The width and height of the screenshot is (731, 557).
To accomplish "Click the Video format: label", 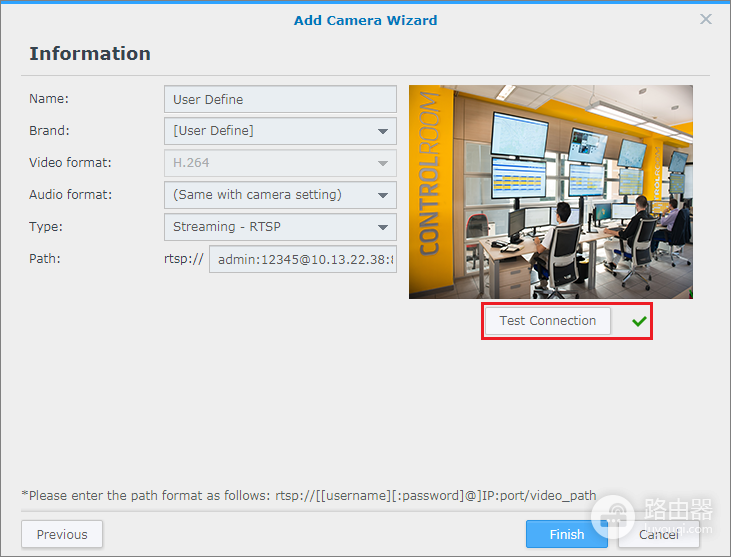I will click(70, 163).
